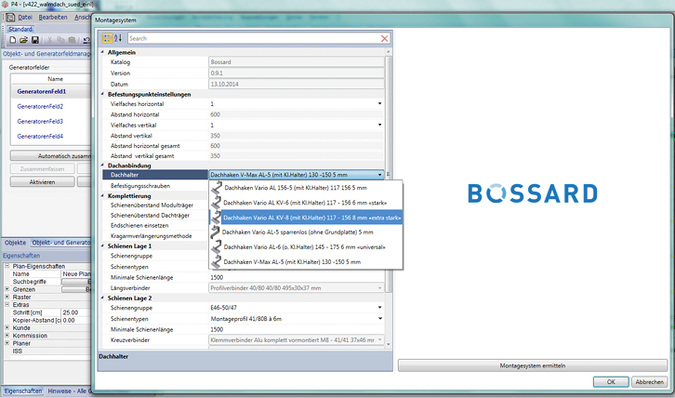Viewport: 675px width, 398px height.
Task: Switch to the Objekte tab
Action: tap(15, 243)
